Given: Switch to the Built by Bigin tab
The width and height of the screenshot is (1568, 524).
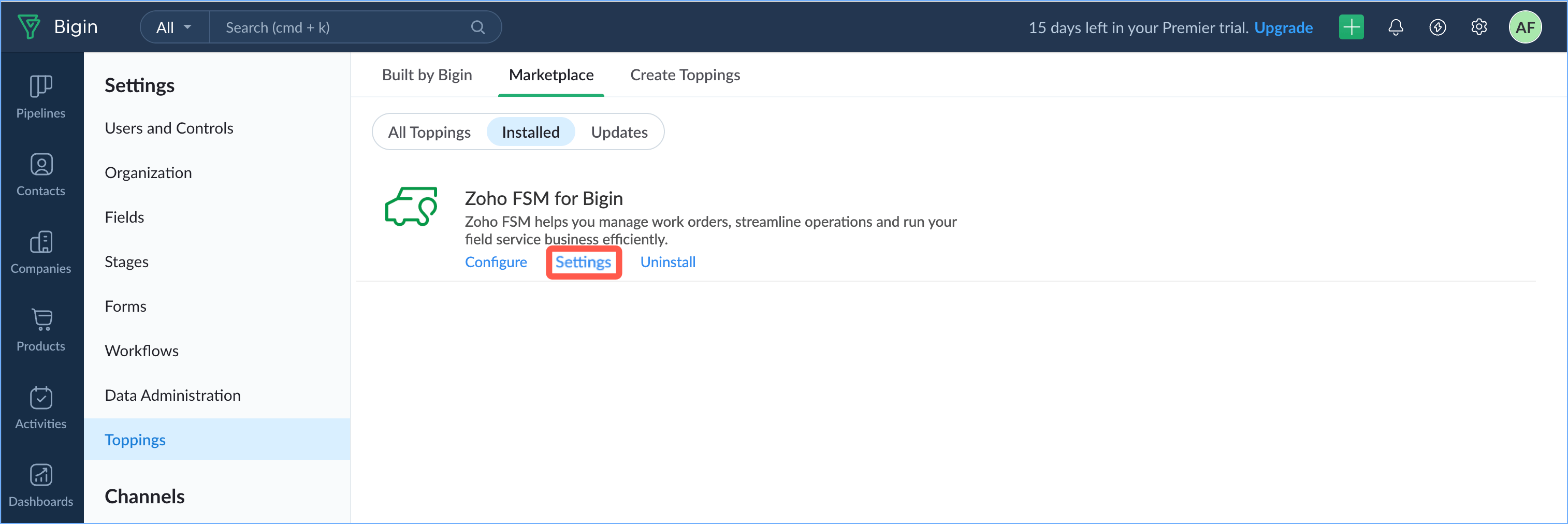Looking at the screenshot, I should pos(427,75).
